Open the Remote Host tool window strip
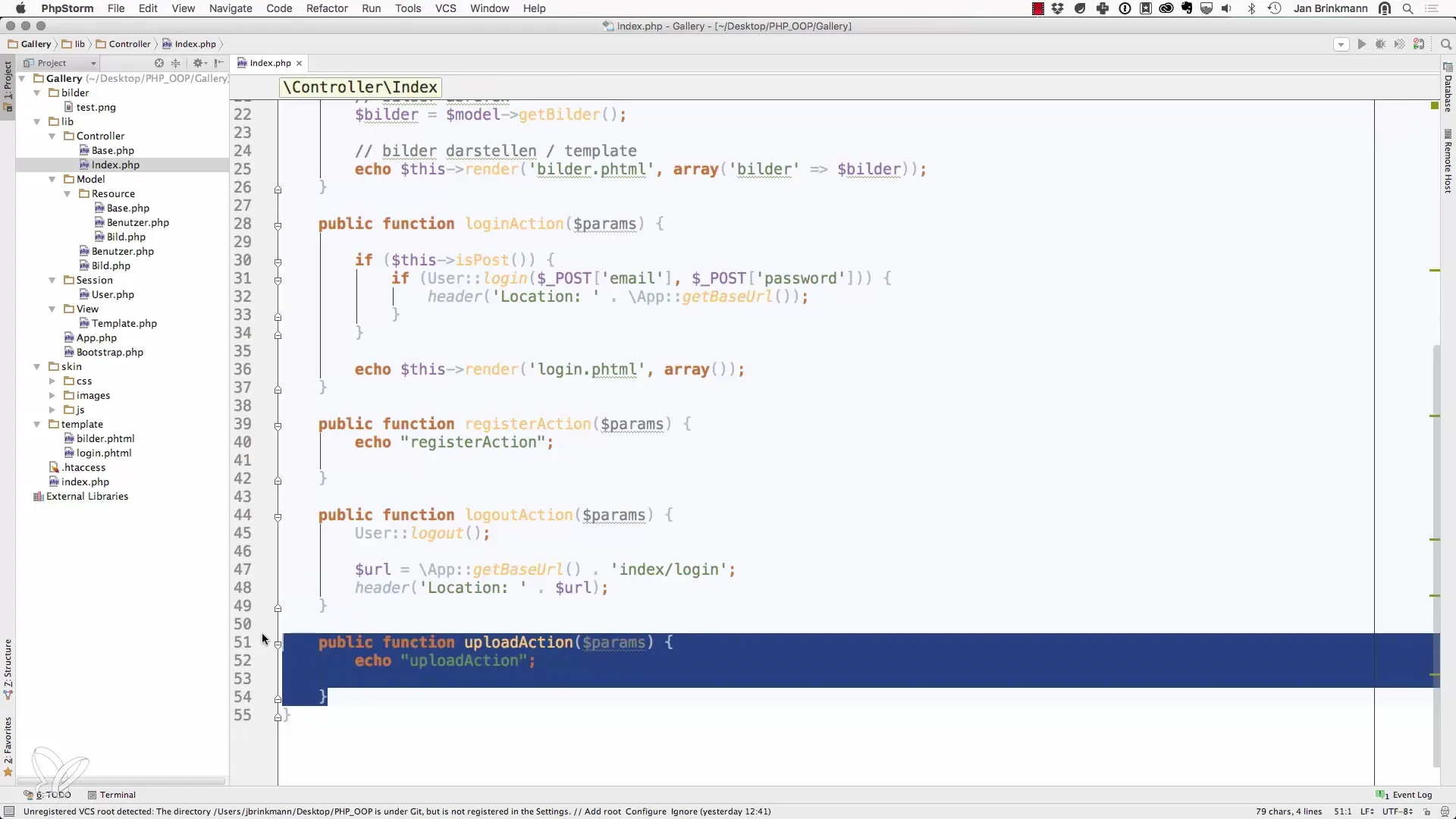Screen dimensions: 1456x819 [1448, 162]
